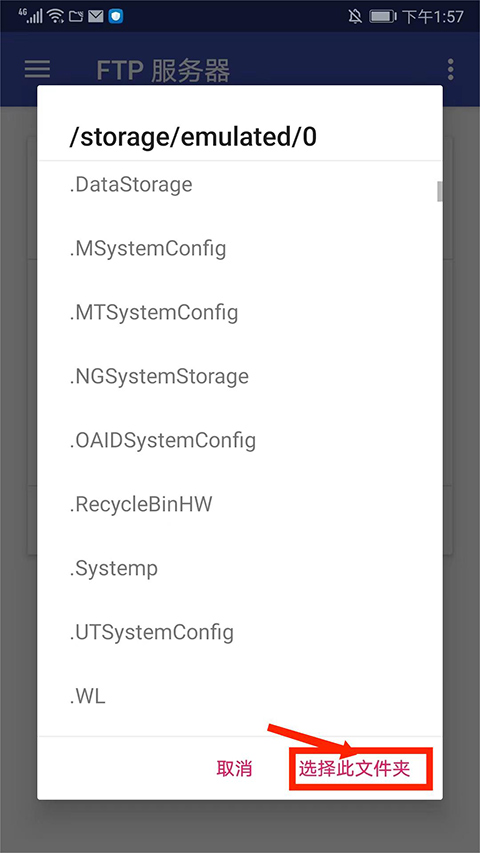Open the .DataStorage folder
Viewport: 480px width, 853px height.
tap(239, 185)
